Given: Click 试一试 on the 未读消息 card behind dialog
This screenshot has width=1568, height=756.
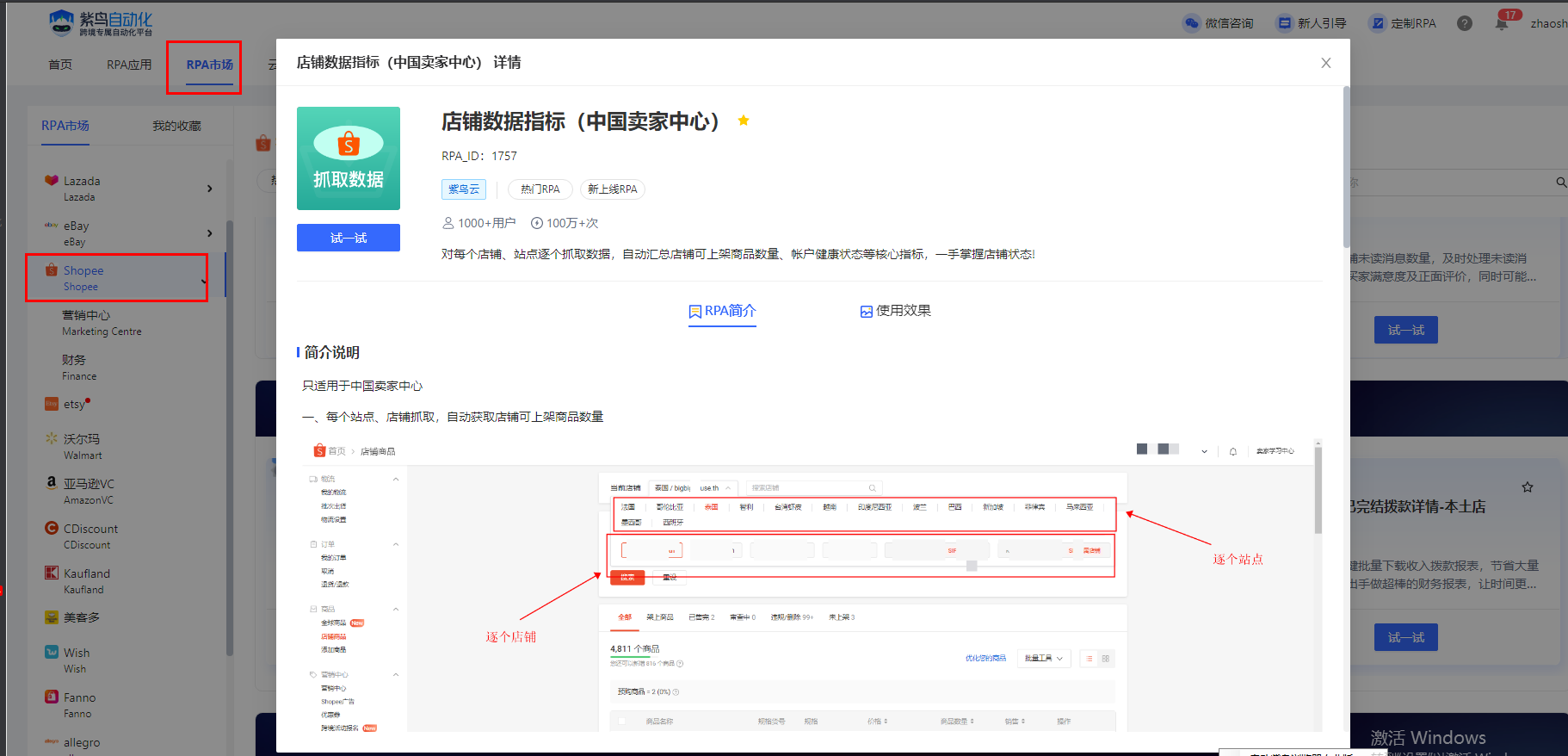Looking at the screenshot, I should pos(1406,330).
